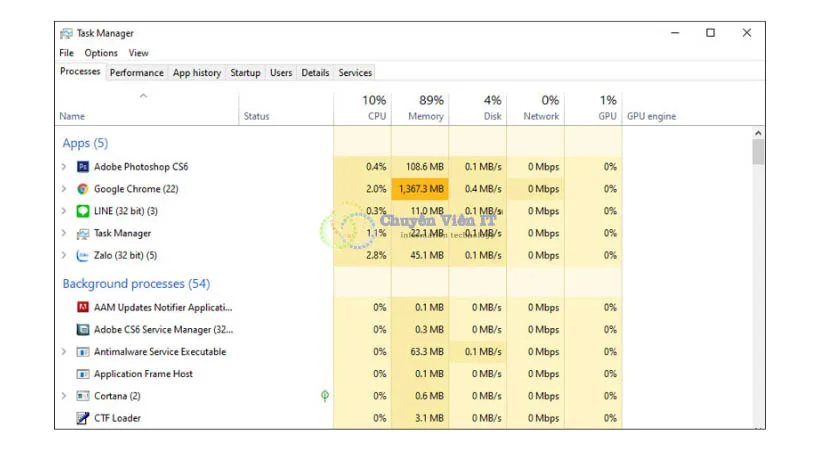Sort by Memory usage column header
This screenshot has height=450, width=820.
pyautogui.click(x=420, y=108)
